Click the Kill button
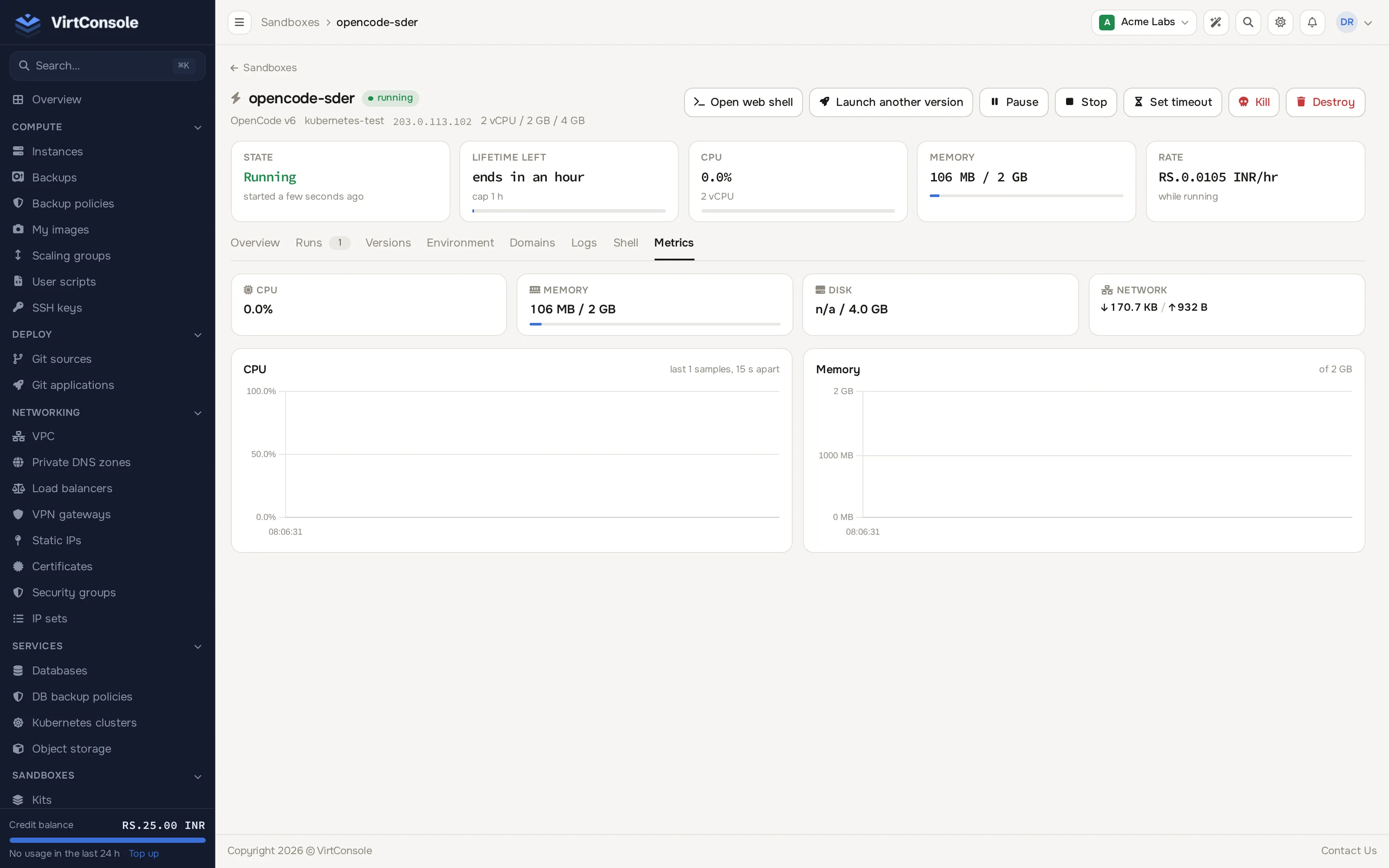Screen dimensions: 1389x868 click(1254, 102)
